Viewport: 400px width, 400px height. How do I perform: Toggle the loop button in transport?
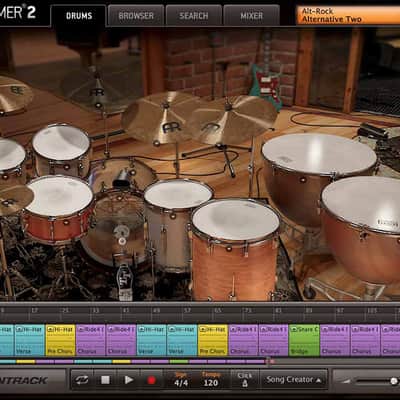(82, 380)
